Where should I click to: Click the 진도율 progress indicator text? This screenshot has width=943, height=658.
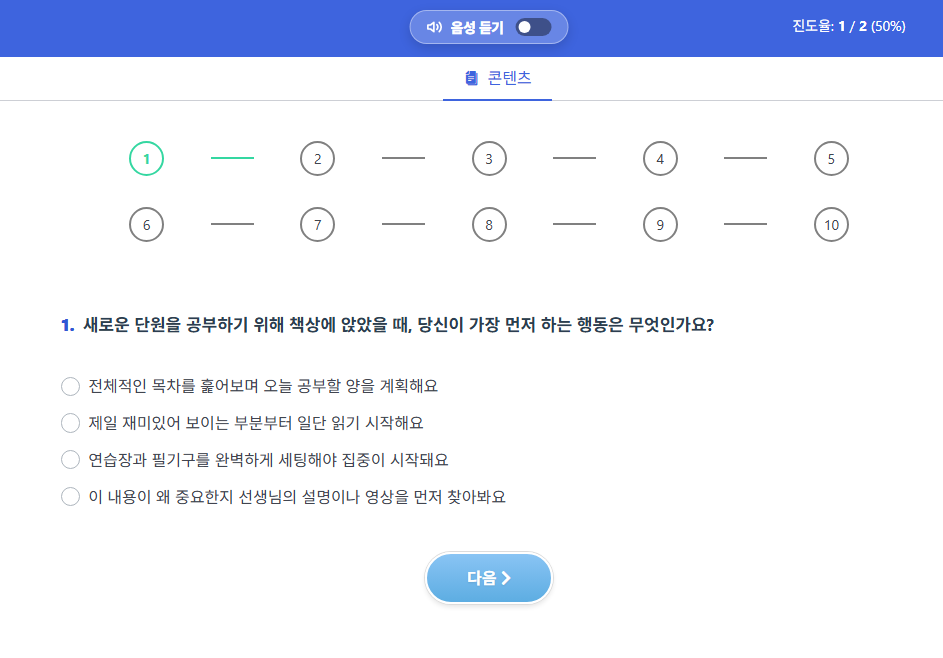click(x=849, y=26)
